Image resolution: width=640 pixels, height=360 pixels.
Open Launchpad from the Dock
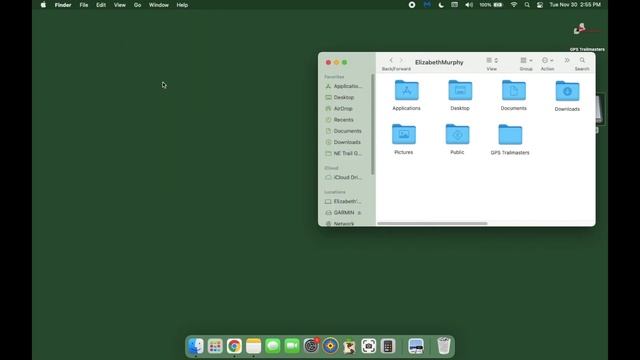point(215,346)
